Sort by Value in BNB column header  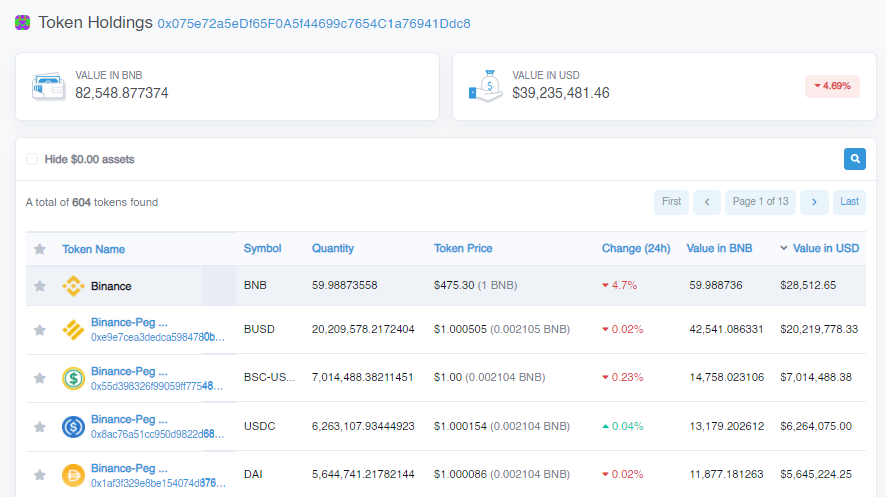[719, 248]
